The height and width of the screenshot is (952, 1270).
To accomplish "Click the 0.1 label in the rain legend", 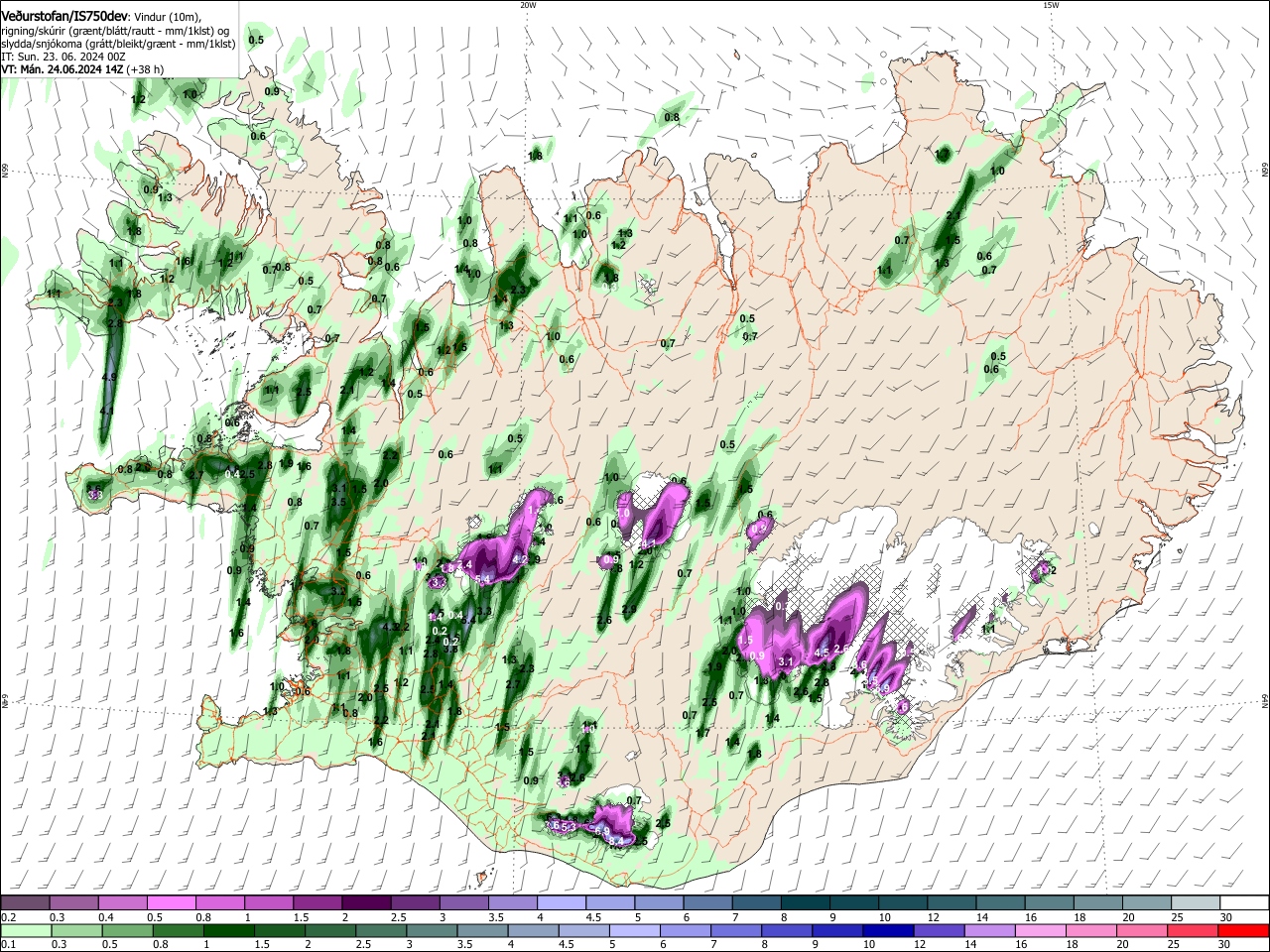I will point(8,945).
